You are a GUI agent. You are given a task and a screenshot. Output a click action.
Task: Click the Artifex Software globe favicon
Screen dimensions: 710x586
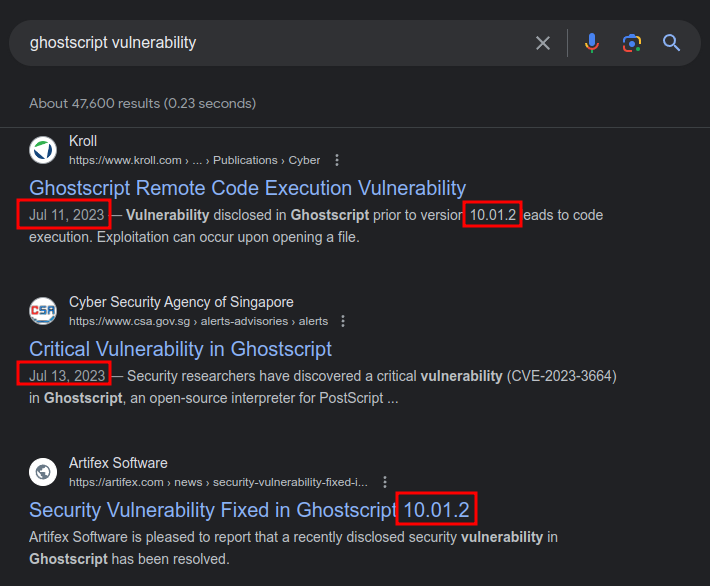(43, 472)
